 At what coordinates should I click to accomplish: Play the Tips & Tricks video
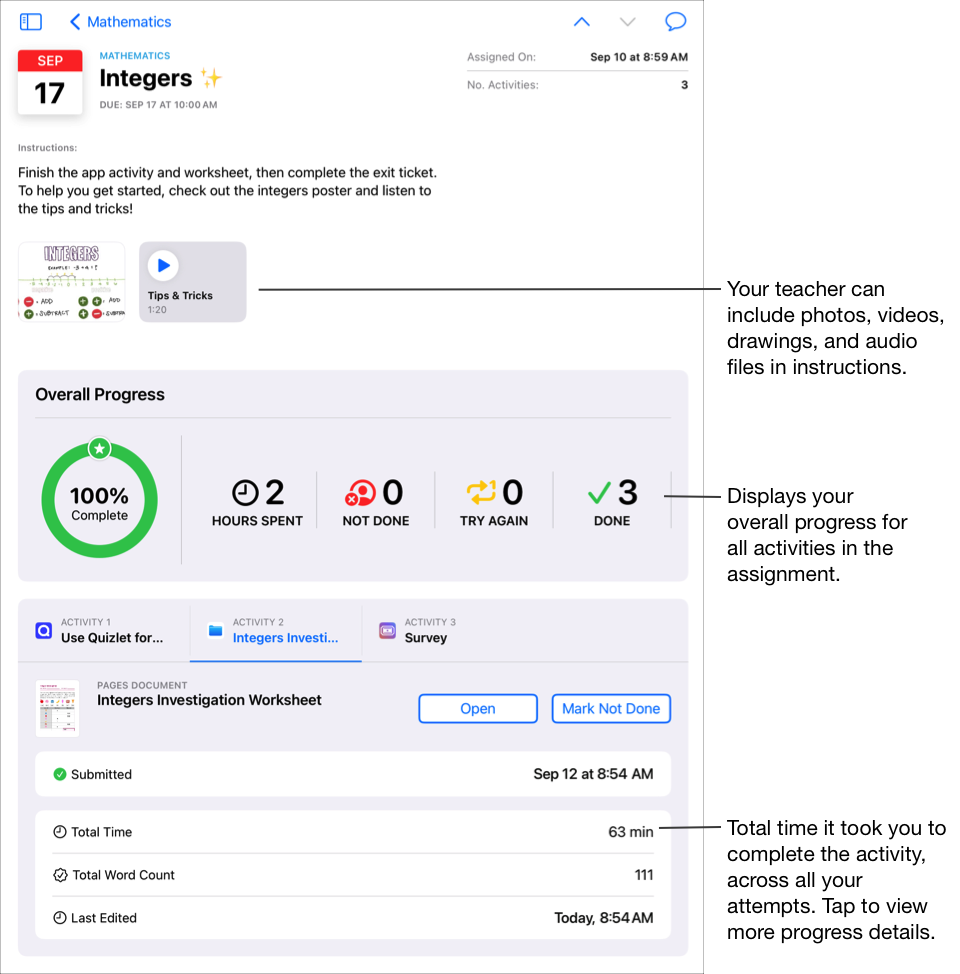[x=163, y=265]
